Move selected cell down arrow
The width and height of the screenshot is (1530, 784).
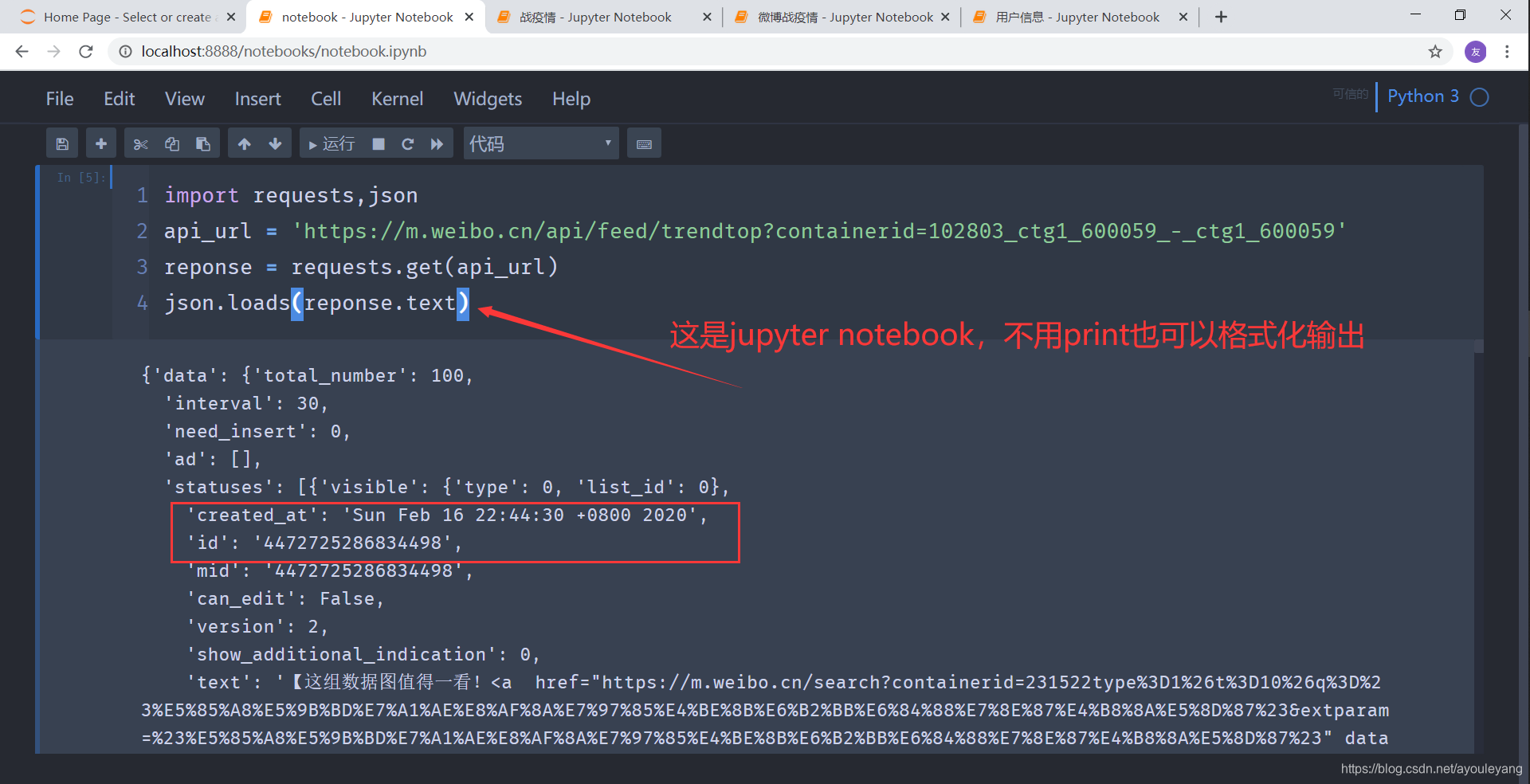275,144
